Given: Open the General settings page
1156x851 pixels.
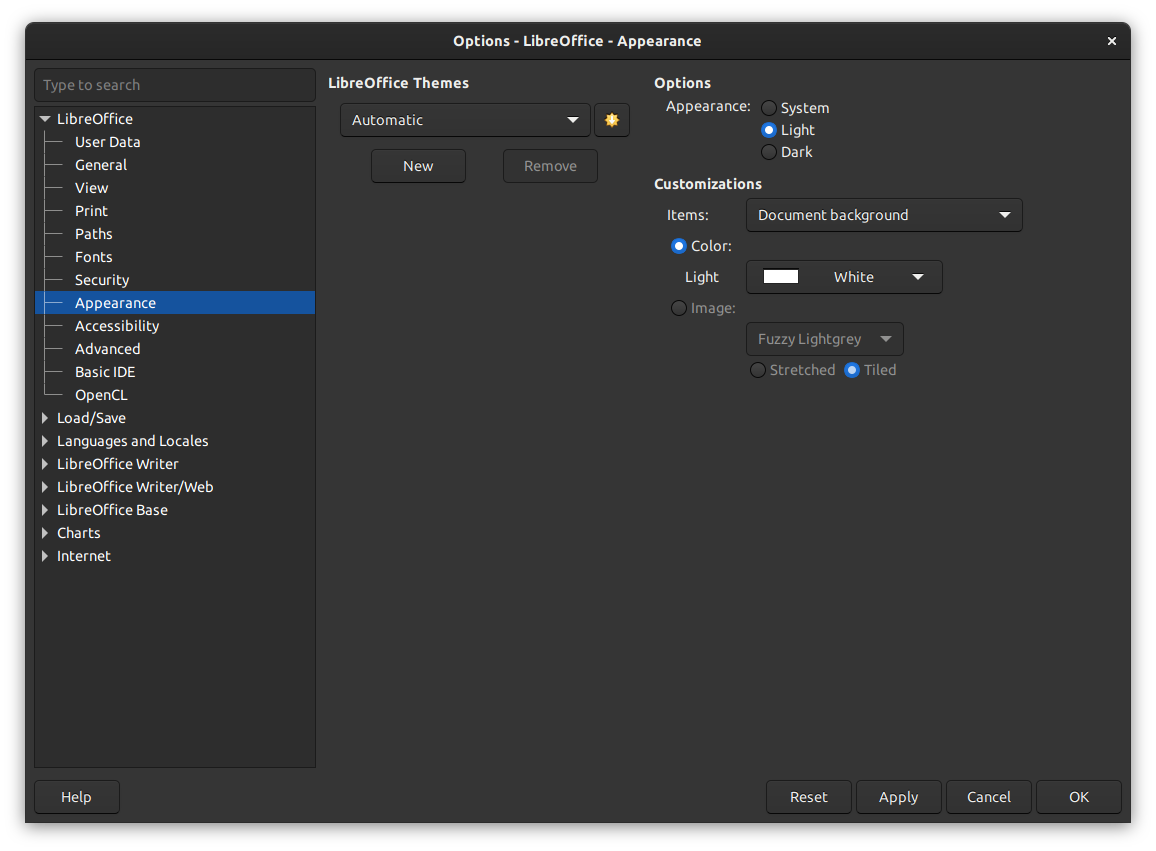Looking at the screenshot, I should (x=101, y=165).
